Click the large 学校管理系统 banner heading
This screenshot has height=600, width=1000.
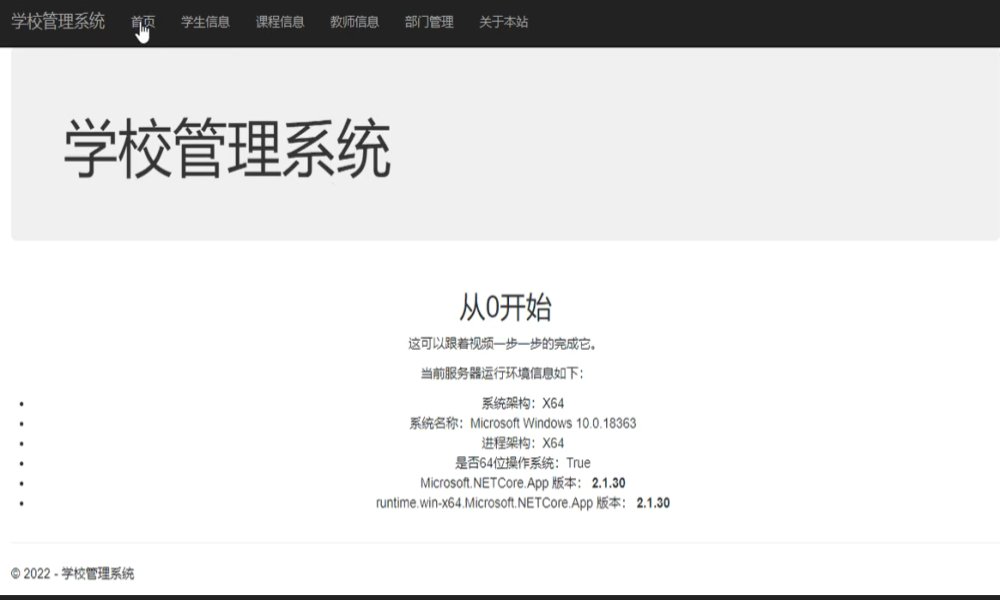pyautogui.click(x=227, y=150)
